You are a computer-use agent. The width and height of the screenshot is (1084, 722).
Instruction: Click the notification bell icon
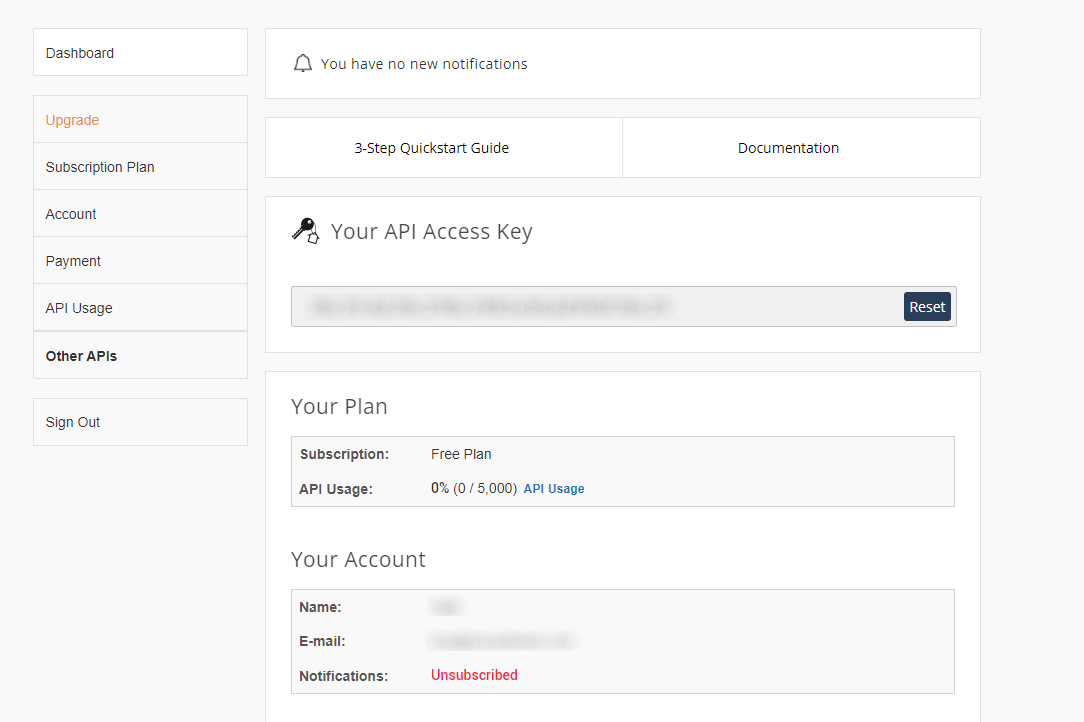pyautogui.click(x=302, y=64)
